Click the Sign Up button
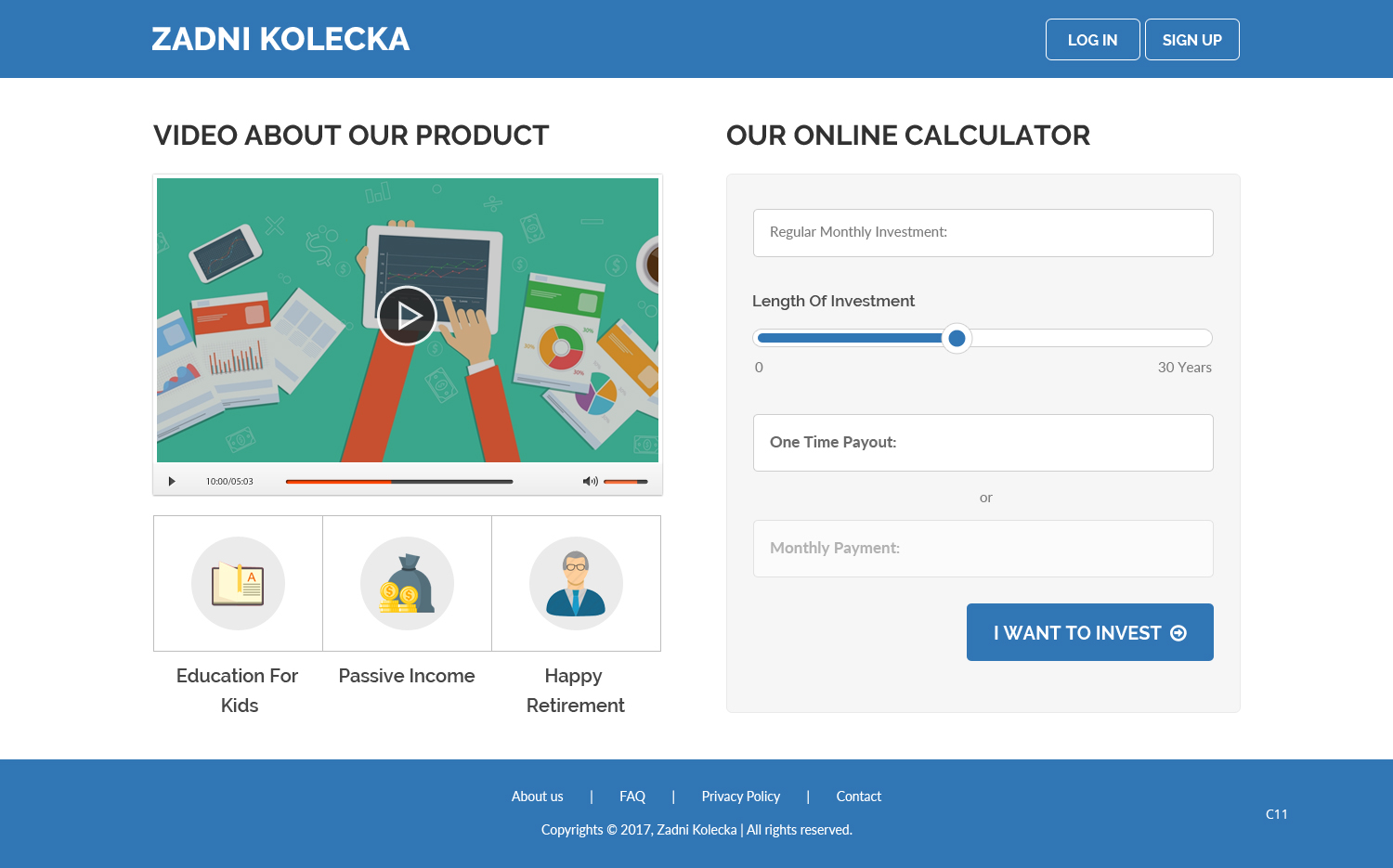Image resolution: width=1393 pixels, height=868 pixels. (x=1191, y=40)
